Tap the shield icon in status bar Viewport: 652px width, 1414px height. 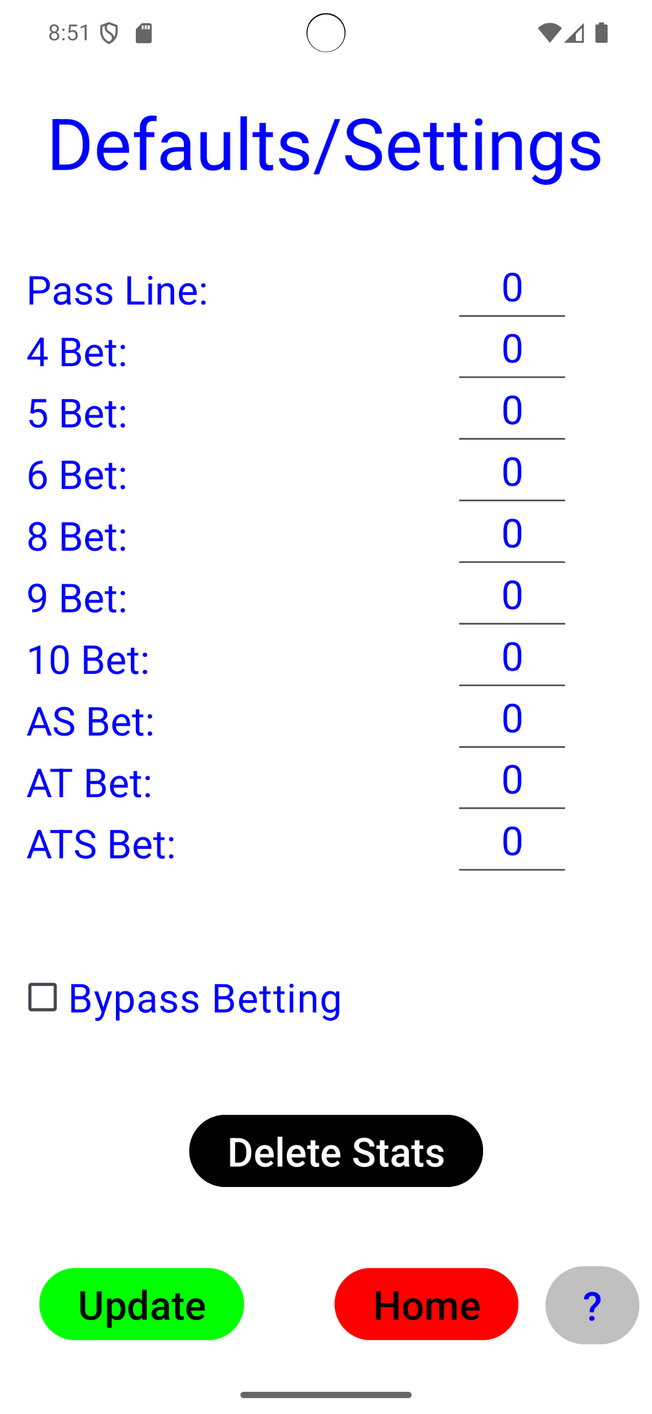point(109,33)
